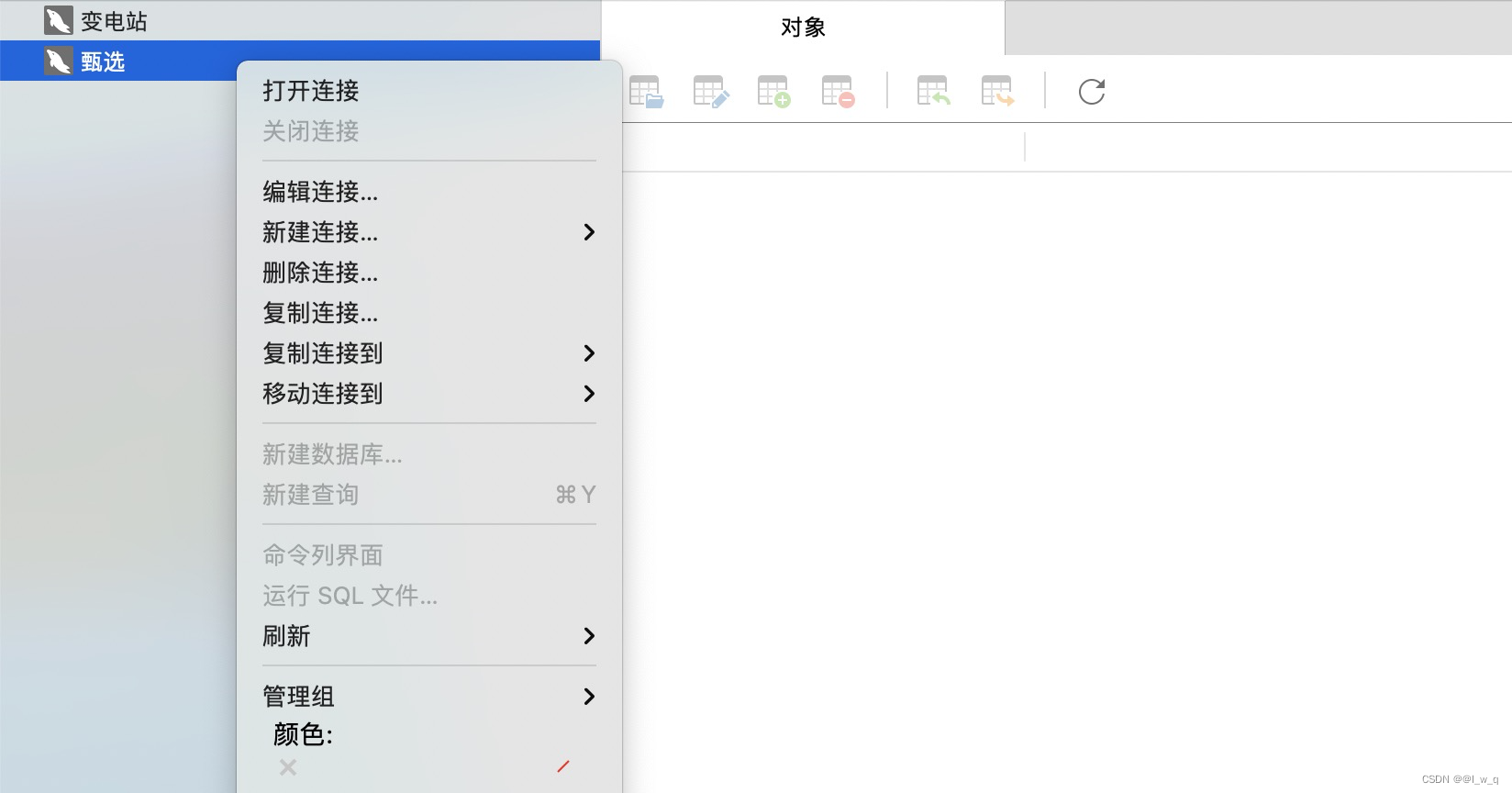Click the import wizard green-arrow icon

pos(934,92)
